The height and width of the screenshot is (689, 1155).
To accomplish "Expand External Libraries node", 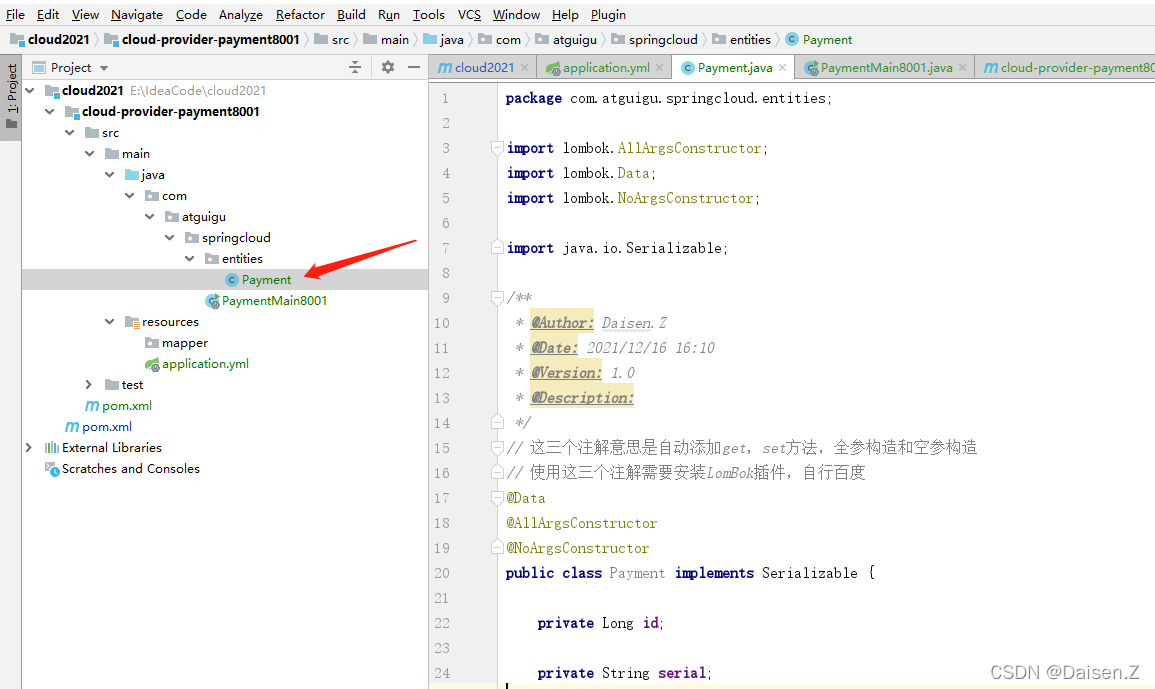I will (29, 448).
